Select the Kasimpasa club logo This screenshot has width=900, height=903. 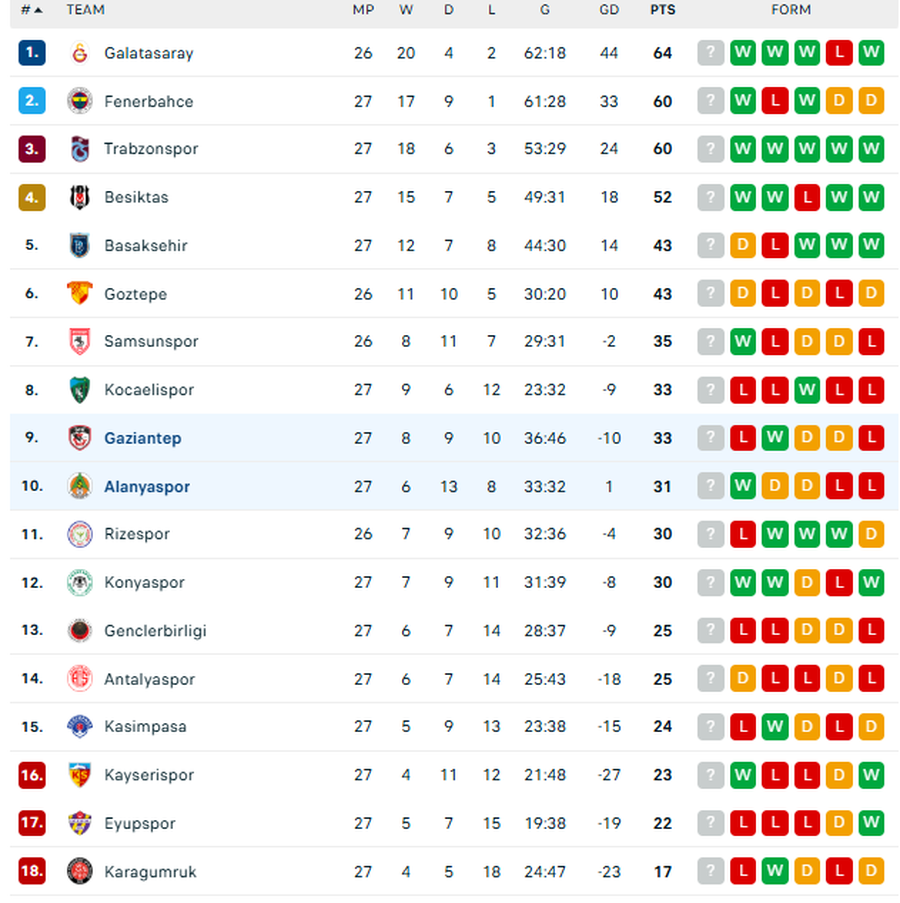80,727
